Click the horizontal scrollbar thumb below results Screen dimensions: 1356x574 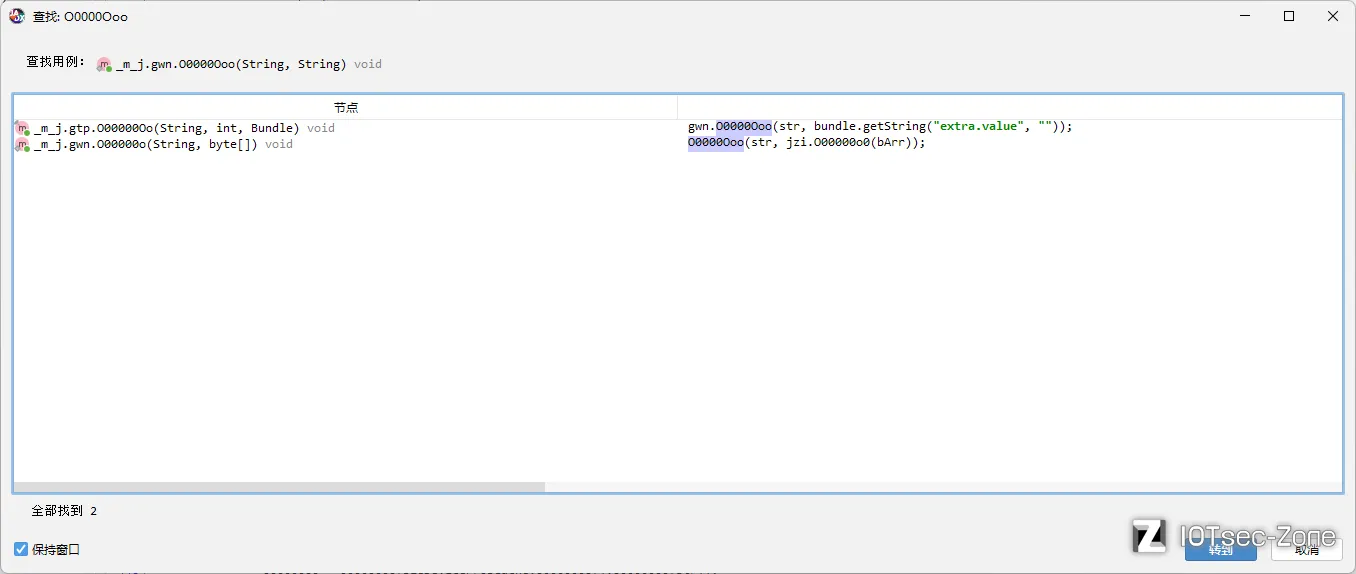[x=279, y=487]
